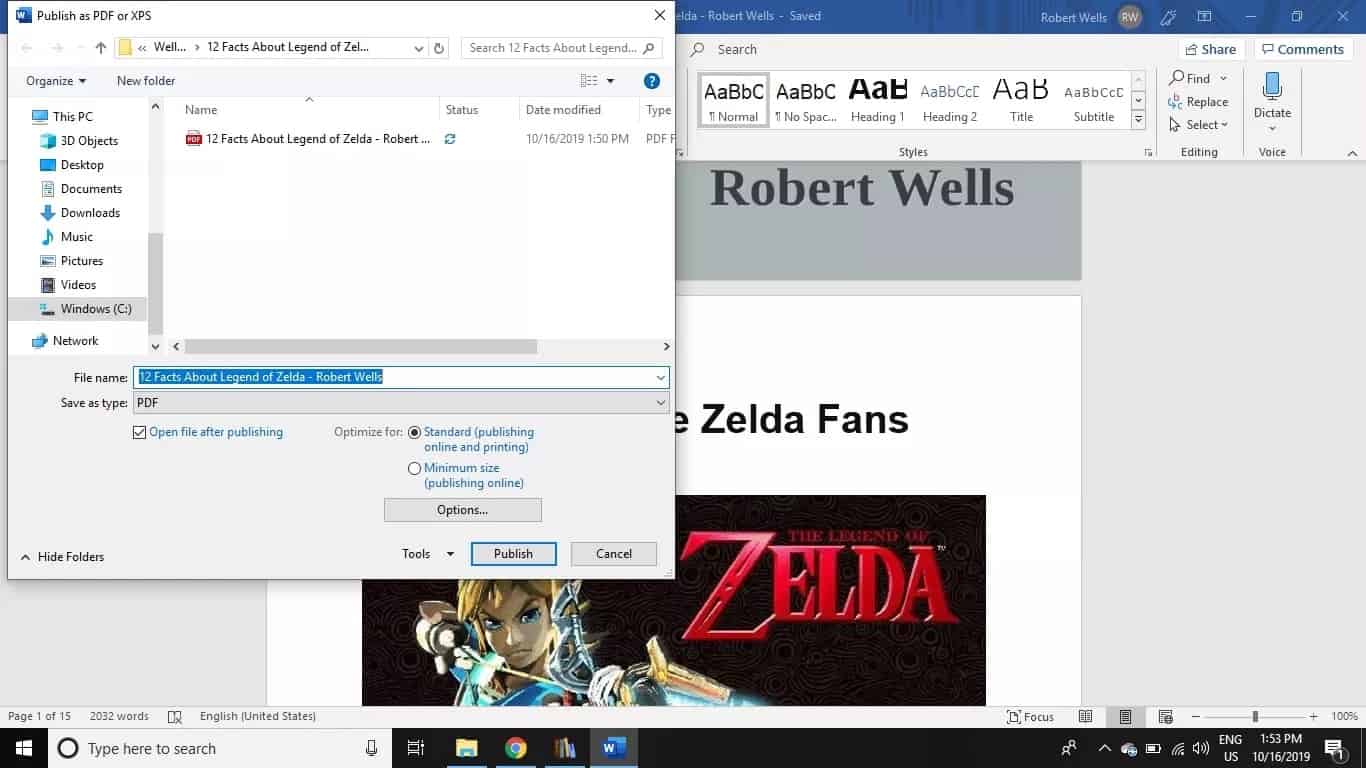The height and width of the screenshot is (768, 1366).
Task: Expand address bar path dropdown
Action: click(419, 48)
